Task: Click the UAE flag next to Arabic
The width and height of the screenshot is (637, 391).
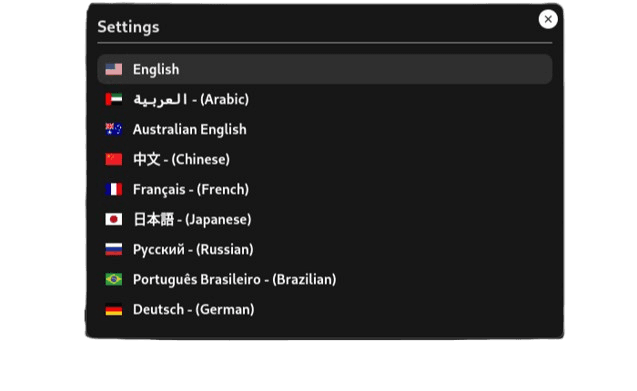Action: (x=114, y=100)
